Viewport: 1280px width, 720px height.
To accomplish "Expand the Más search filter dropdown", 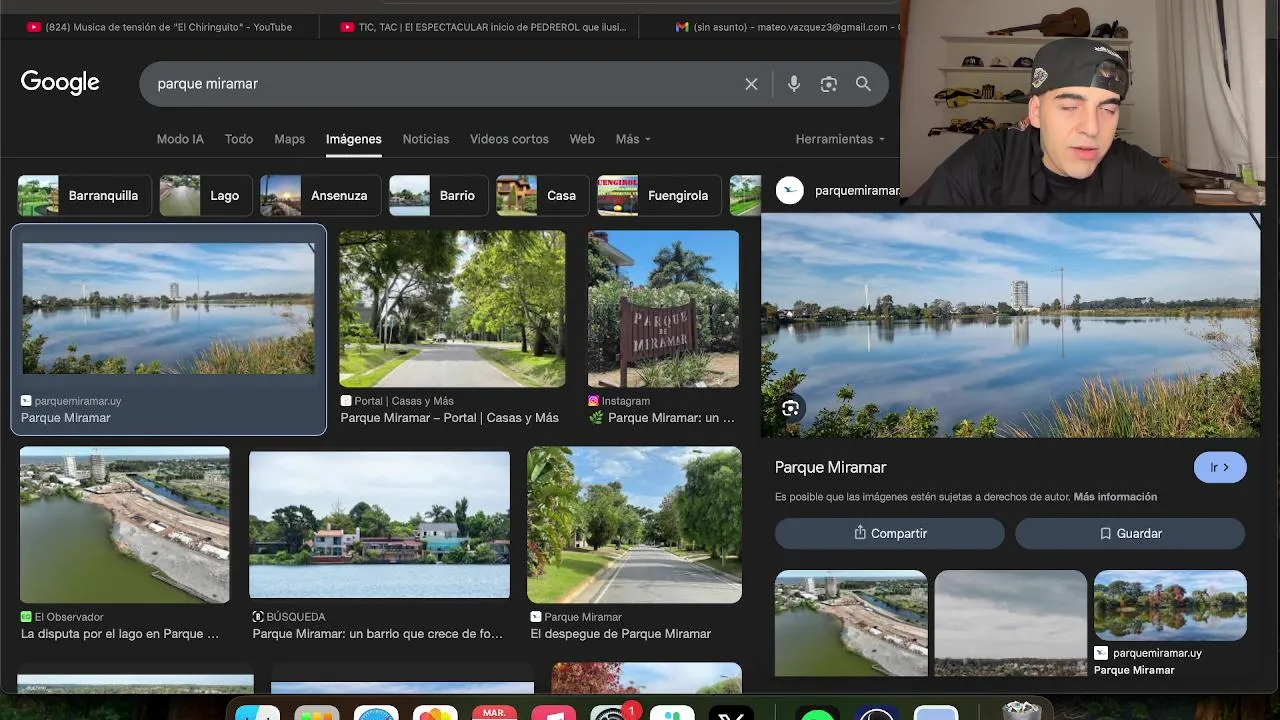I will (633, 139).
